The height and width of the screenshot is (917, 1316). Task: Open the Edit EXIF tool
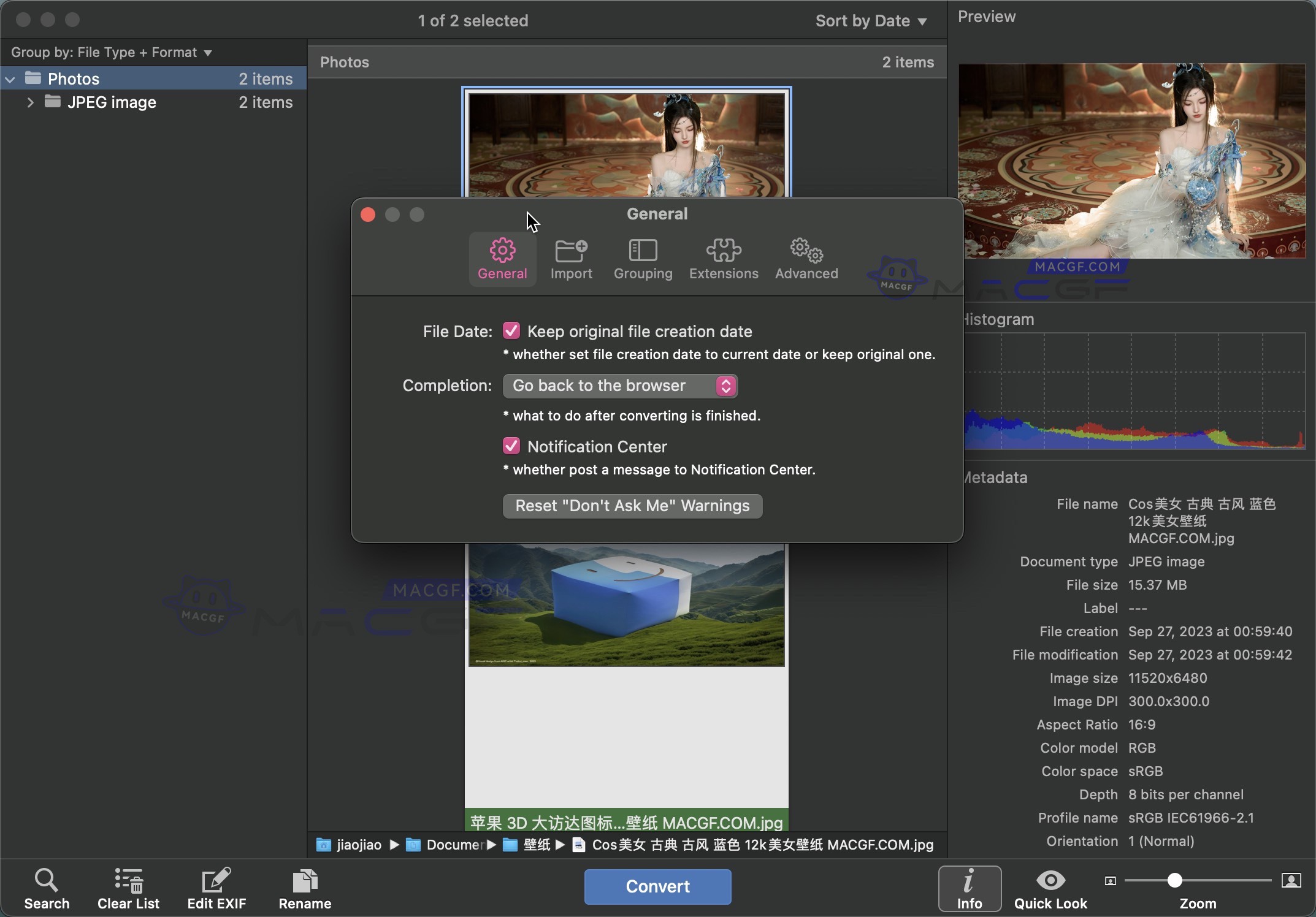pyautogui.click(x=217, y=888)
